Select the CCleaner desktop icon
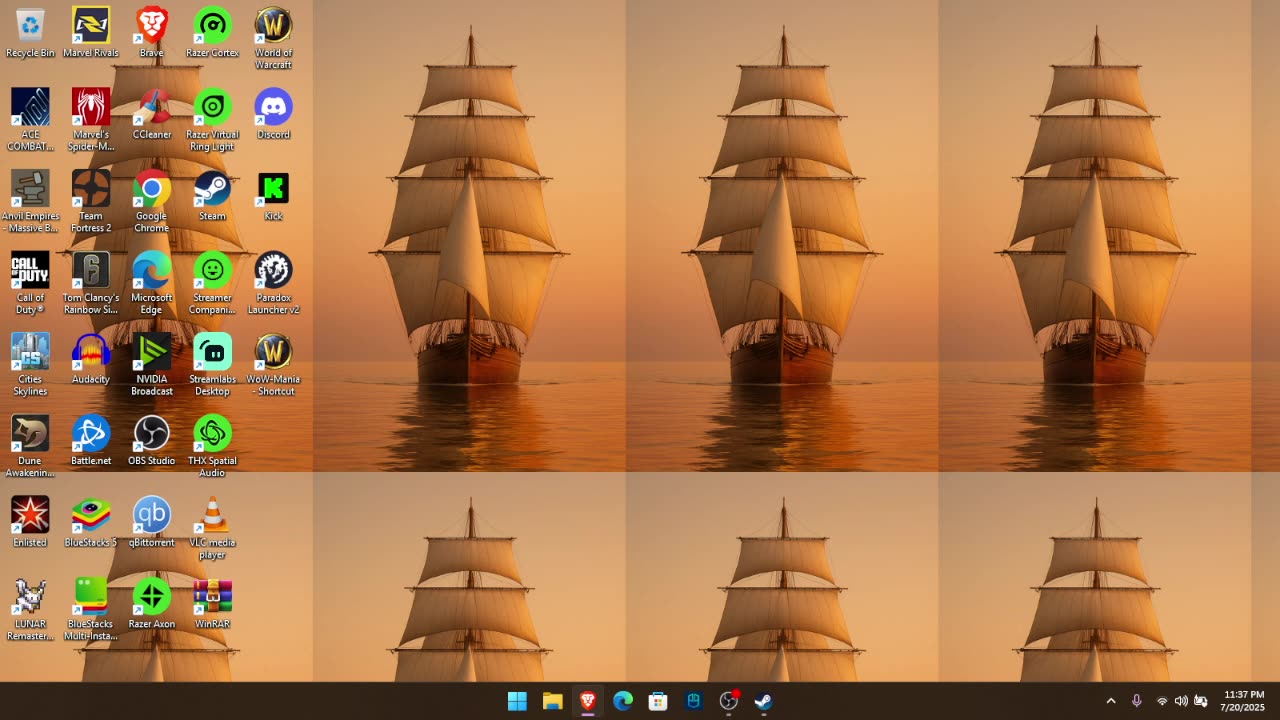This screenshot has height=720, width=1280. click(x=152, y=114)
